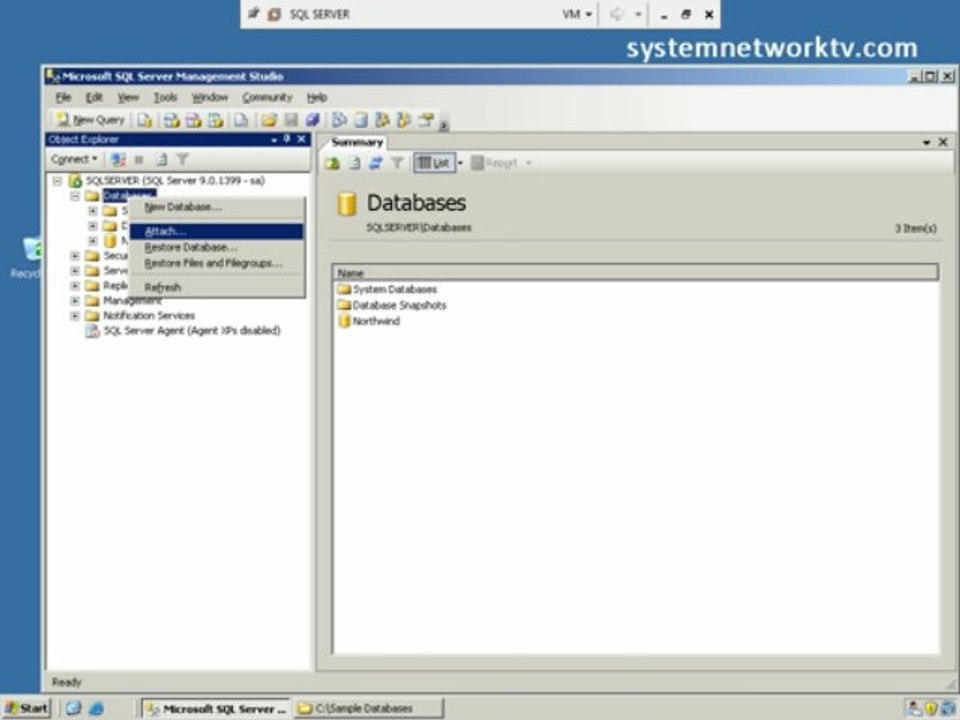Click the Refresh icon in Summary toolbar
The width and height of the screenshot is (960, 720).
[x=354, y=163]
